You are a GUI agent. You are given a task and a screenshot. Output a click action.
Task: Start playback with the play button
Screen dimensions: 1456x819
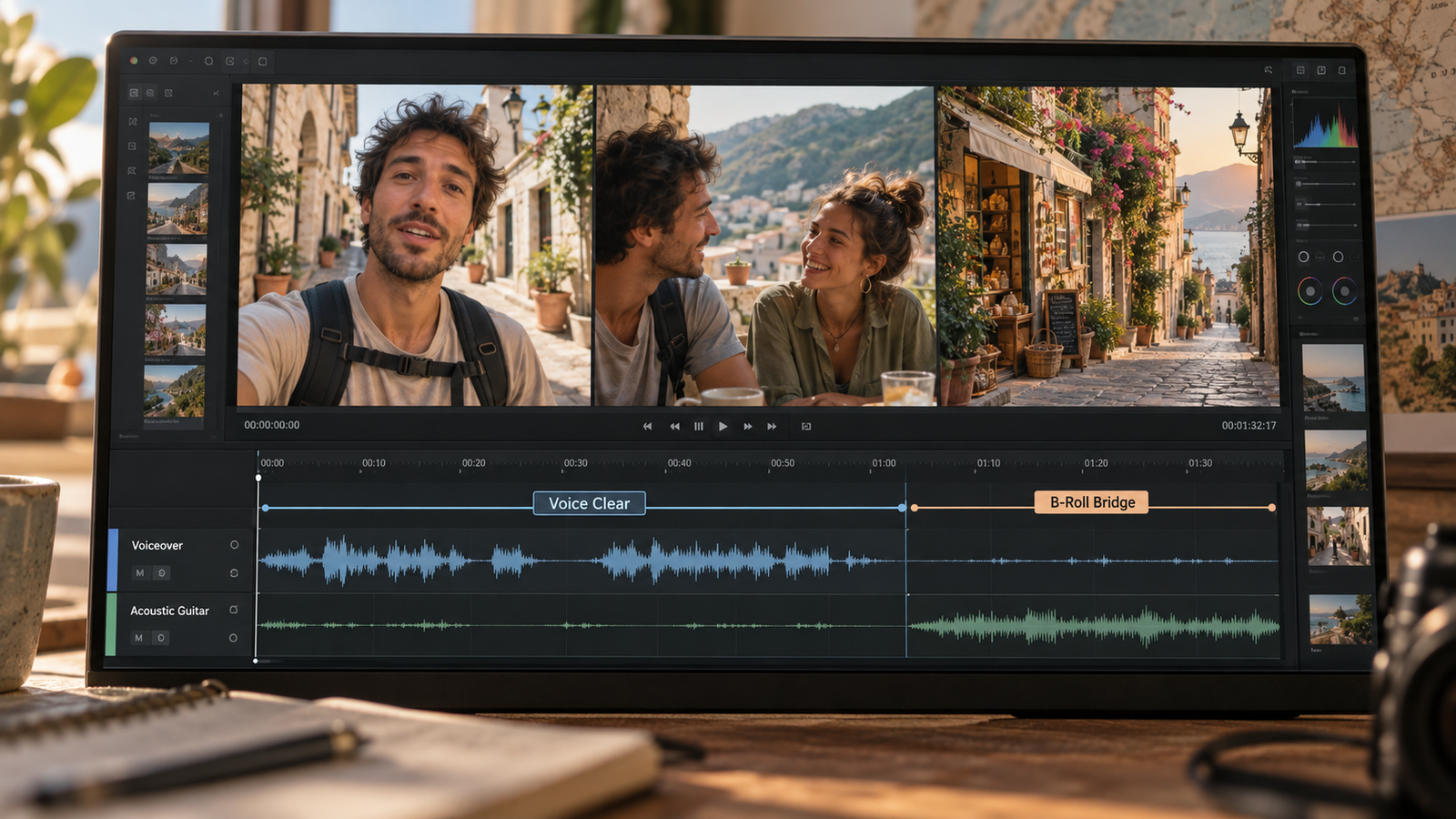(x=723, y=426)
